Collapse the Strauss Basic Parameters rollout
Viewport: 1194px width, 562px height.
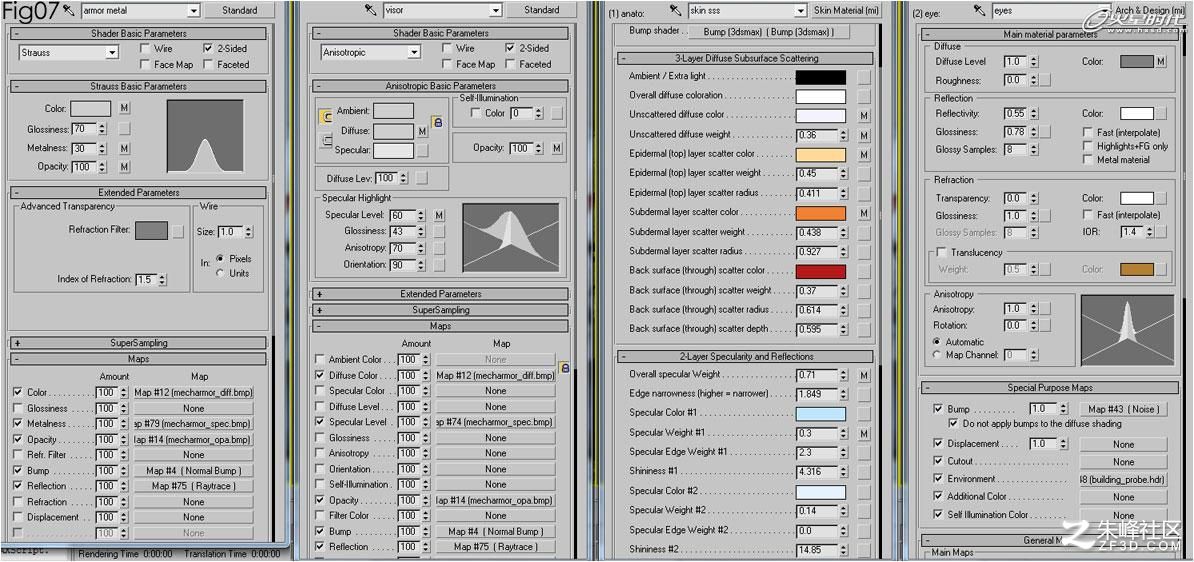138,85
